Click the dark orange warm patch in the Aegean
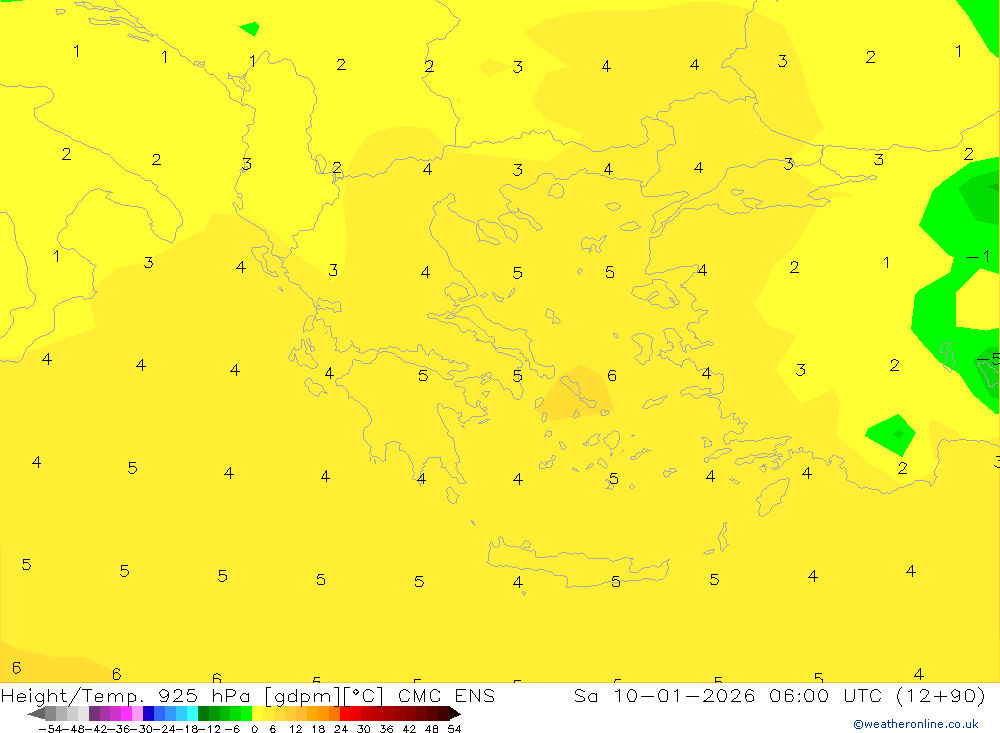The width and height of the screenshot is (1000, 733). (575, 393)
